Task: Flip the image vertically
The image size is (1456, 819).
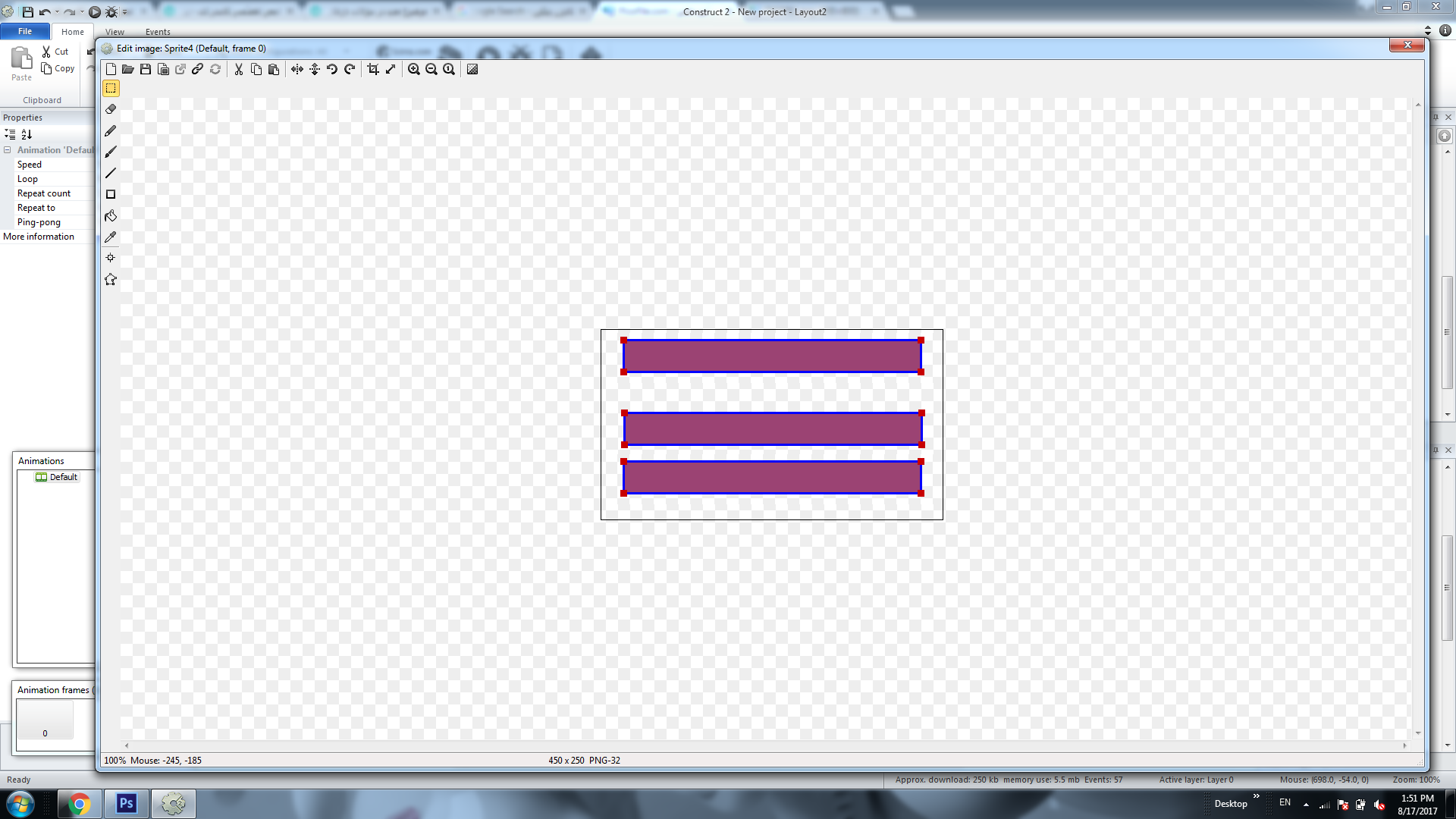Action: pyautogui.click(x=315, y=69)
